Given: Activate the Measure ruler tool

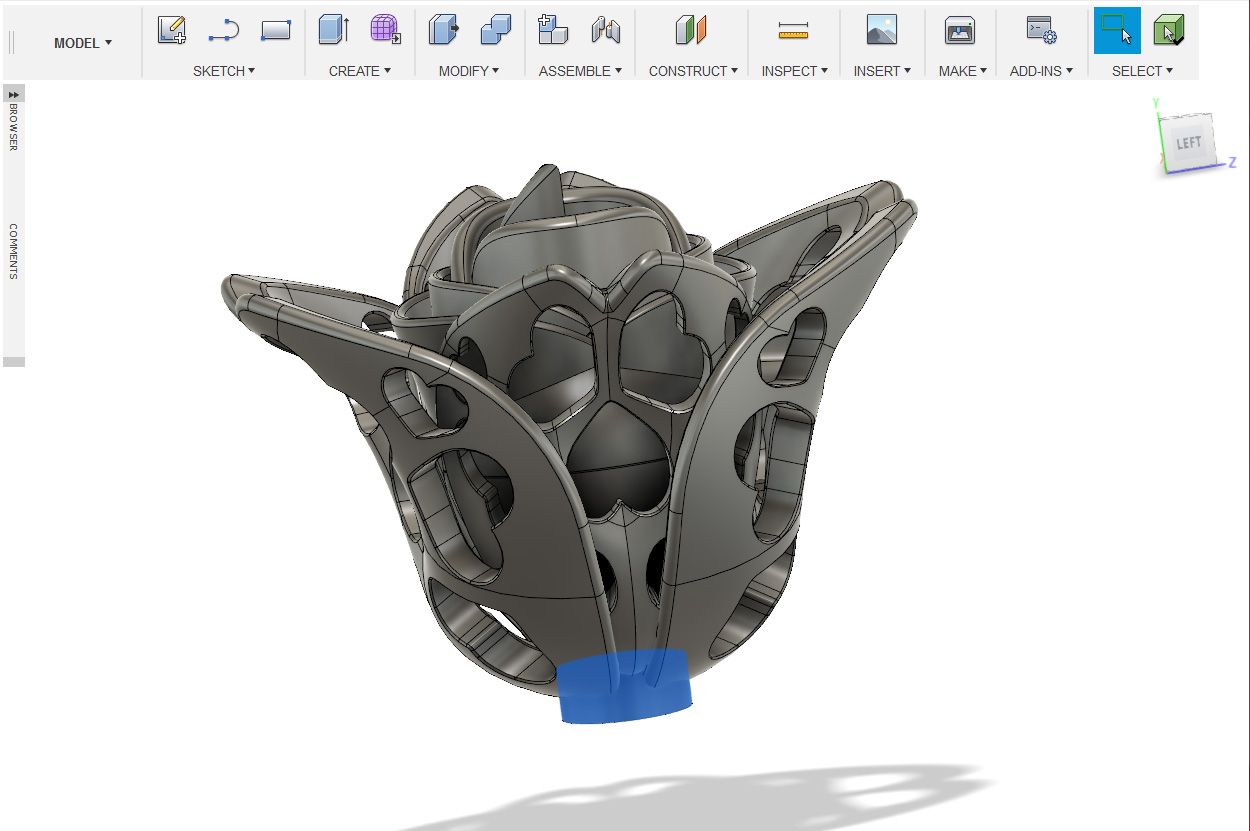Looking at the screenshot, I should pyautogui.click(x=793, y=31).
